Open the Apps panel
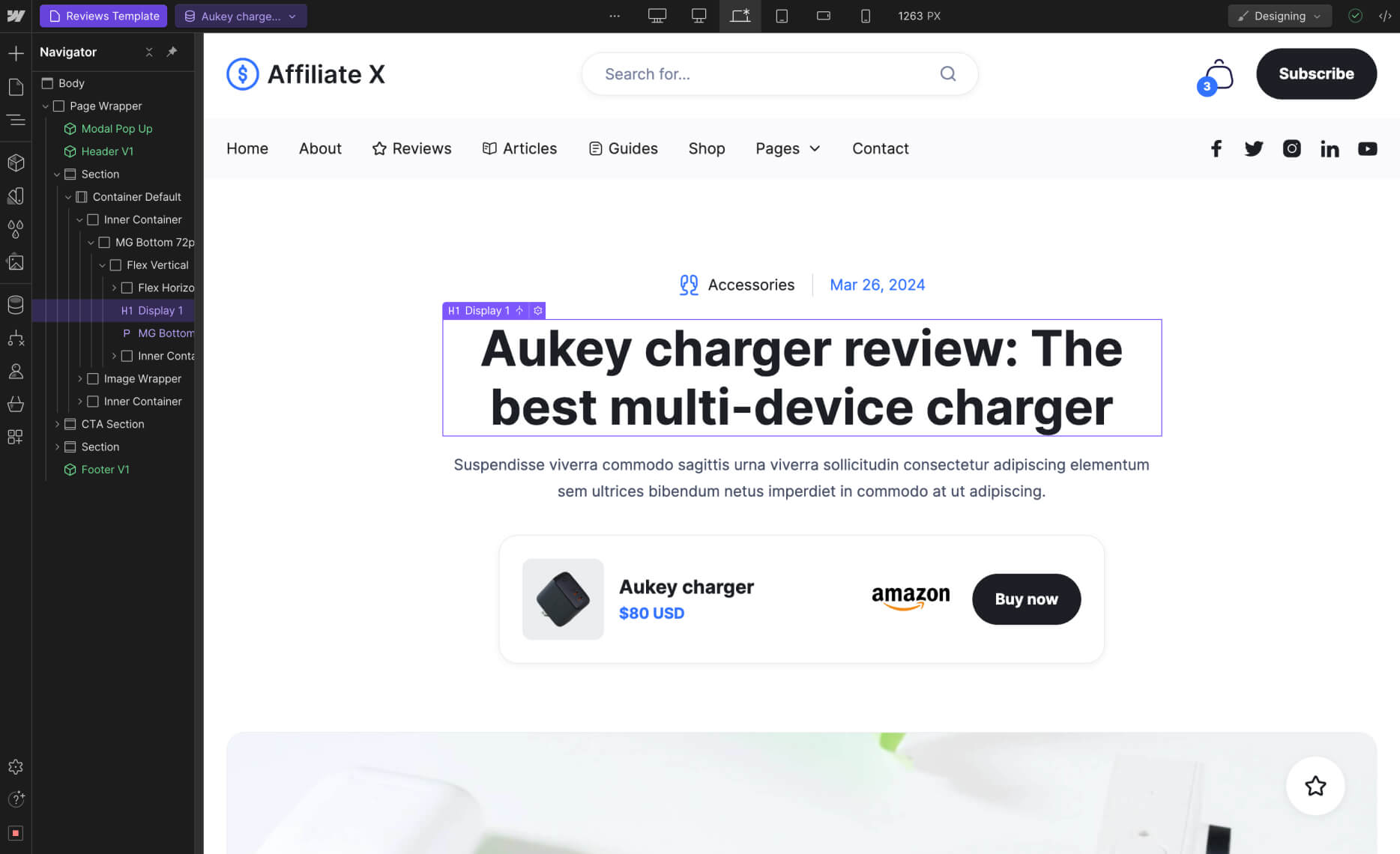1400x854 pixels. click(x=16, y=437)
